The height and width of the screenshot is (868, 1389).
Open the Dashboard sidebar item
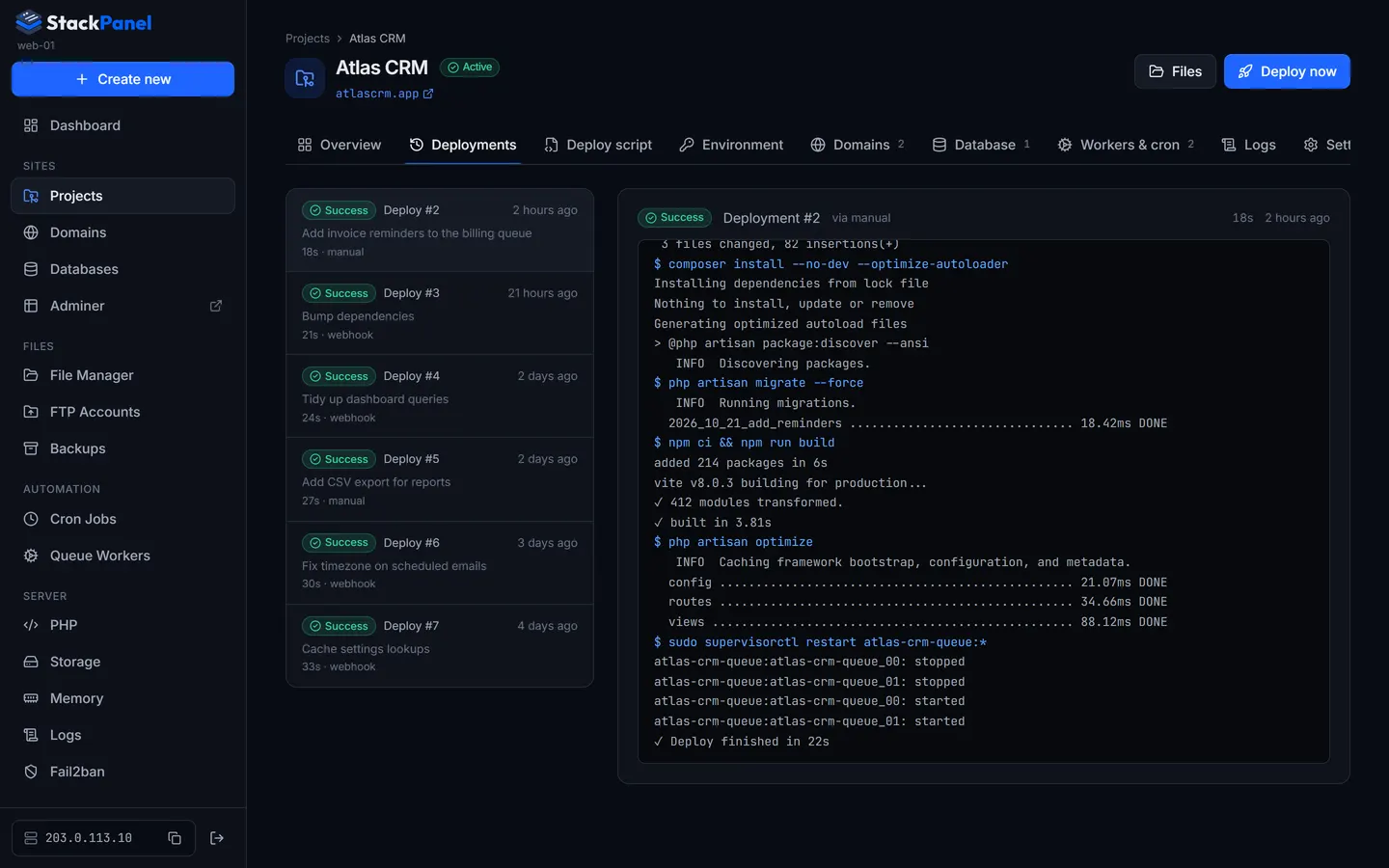123,125
